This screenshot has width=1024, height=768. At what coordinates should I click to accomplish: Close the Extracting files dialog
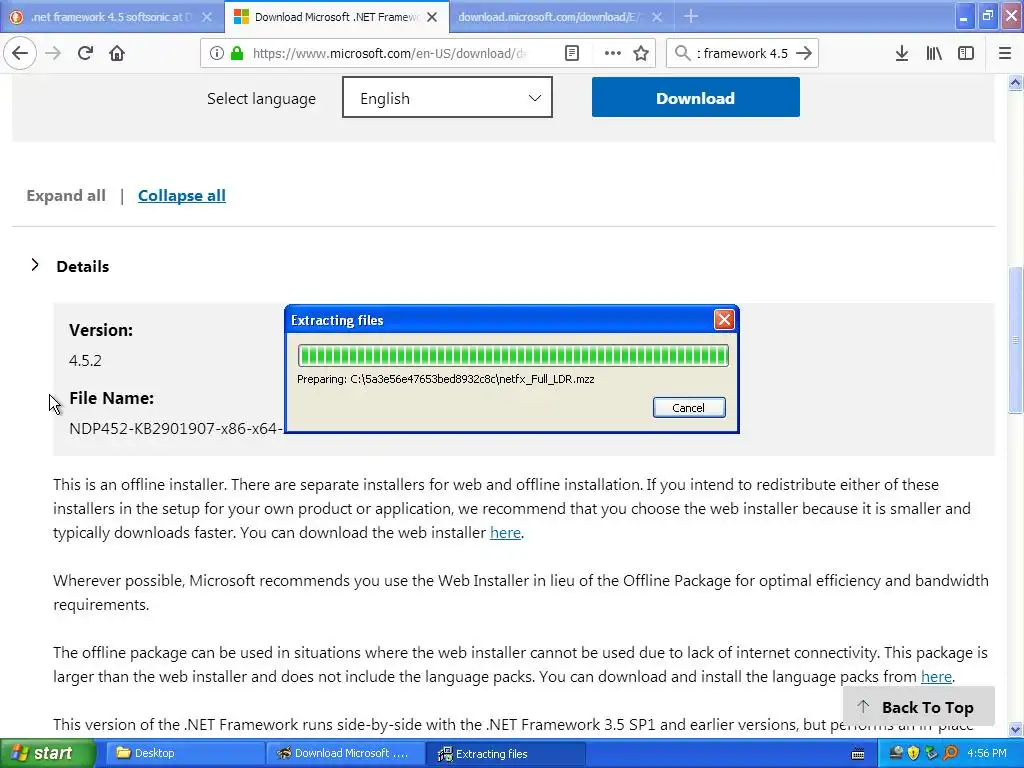tap(724, 319)
